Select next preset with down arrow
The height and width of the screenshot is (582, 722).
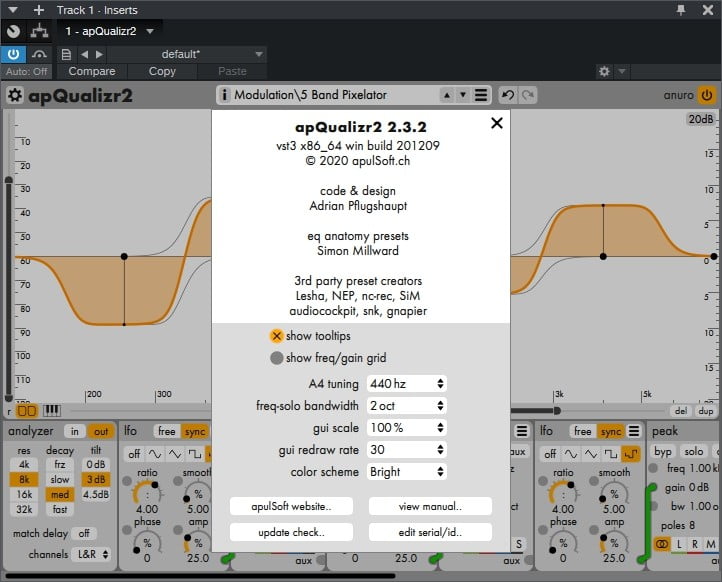(x=463, y=95)
